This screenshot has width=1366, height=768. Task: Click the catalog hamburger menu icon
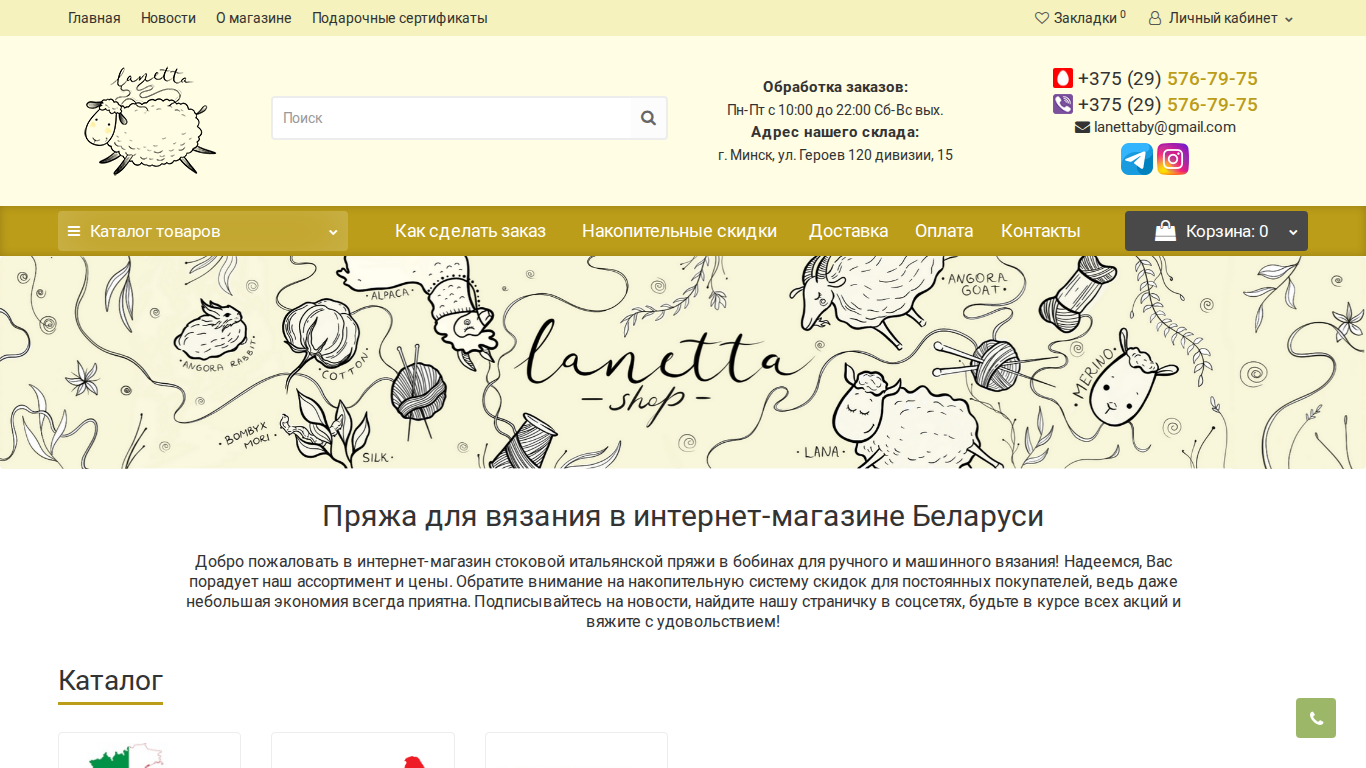[74, 231]
